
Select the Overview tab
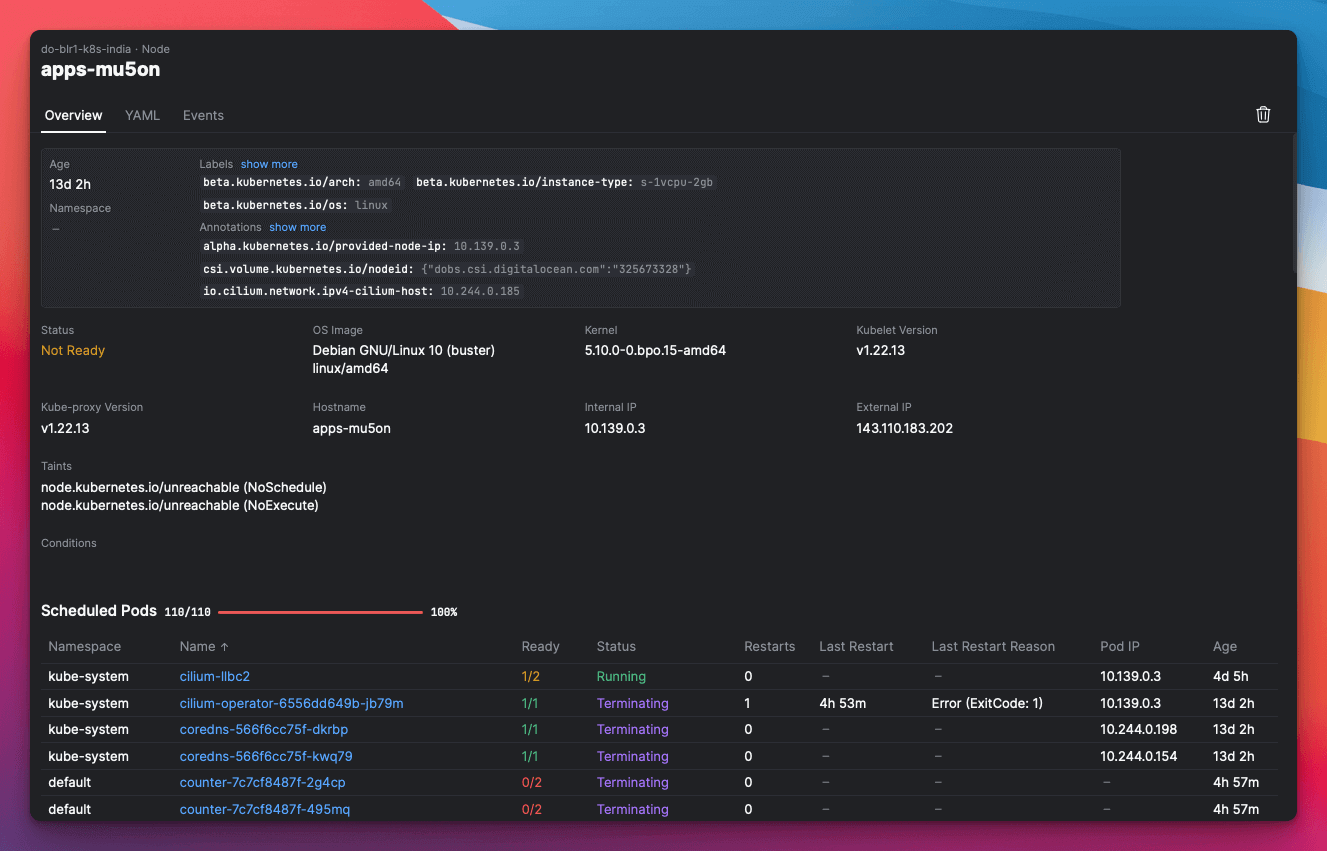click(x=73, y=115)
